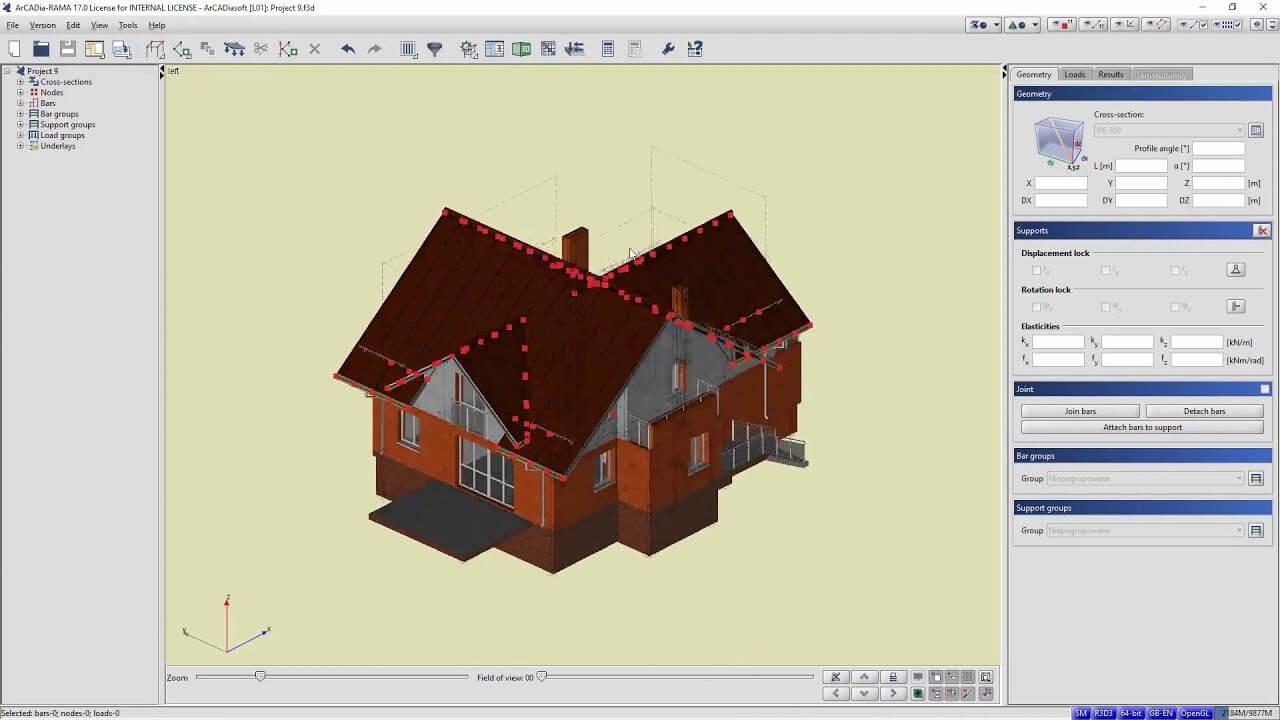Expand the Nodes tree node
This screenshot has width=1280, height=720.
[x=20, y=93]
